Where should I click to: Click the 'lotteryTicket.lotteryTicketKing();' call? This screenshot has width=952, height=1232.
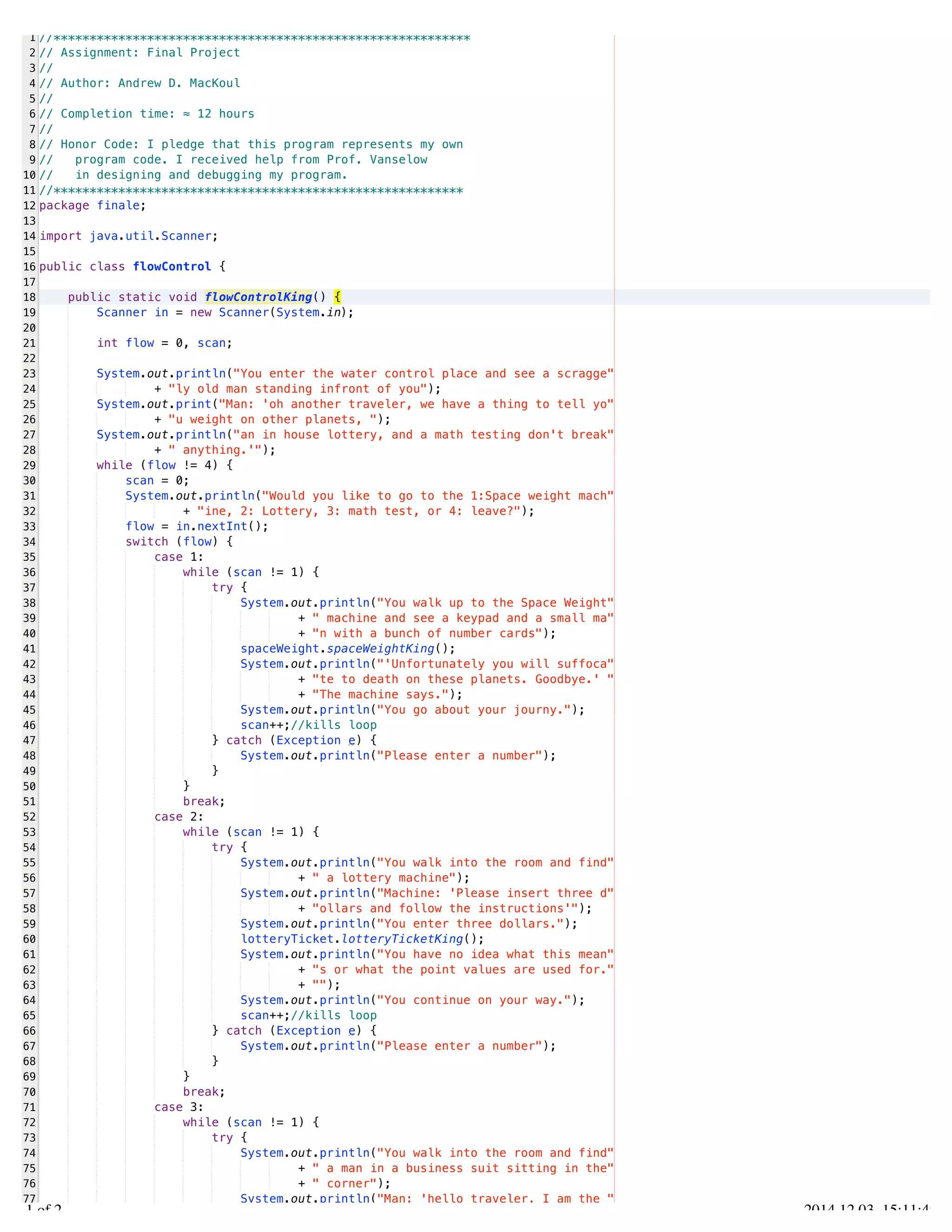point(362,939)
